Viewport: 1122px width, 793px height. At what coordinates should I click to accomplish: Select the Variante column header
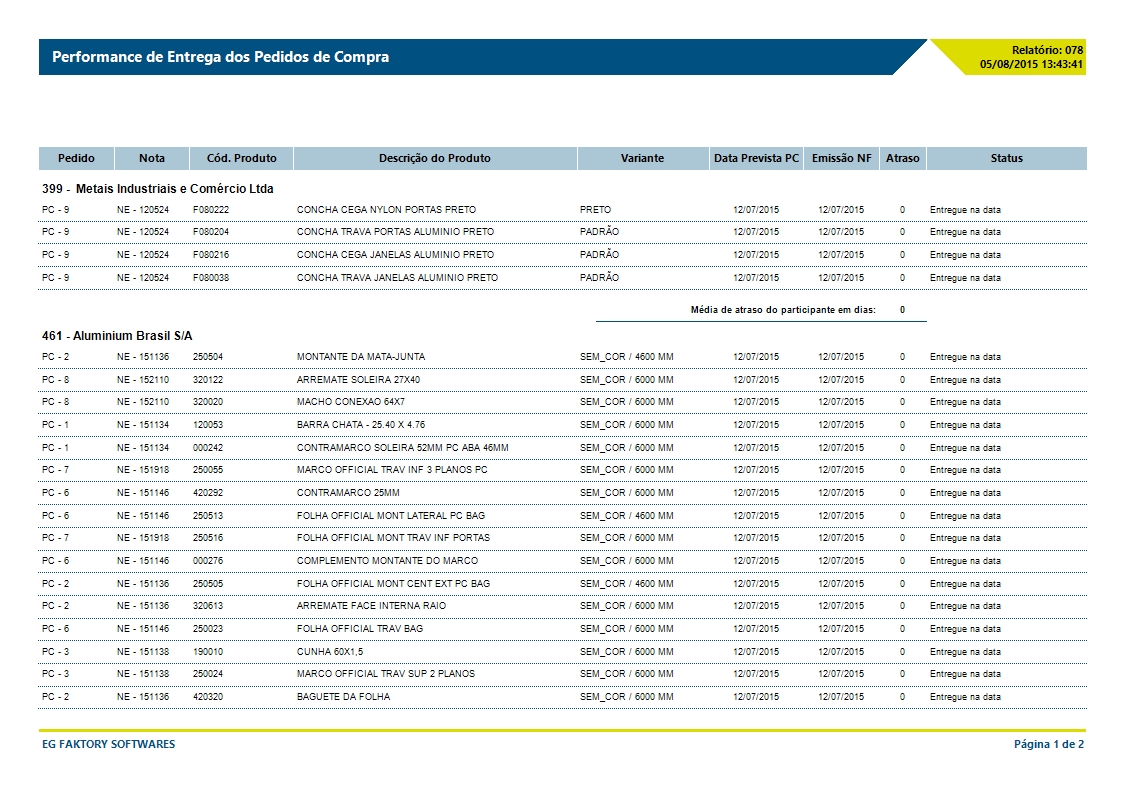click(641, 158)
